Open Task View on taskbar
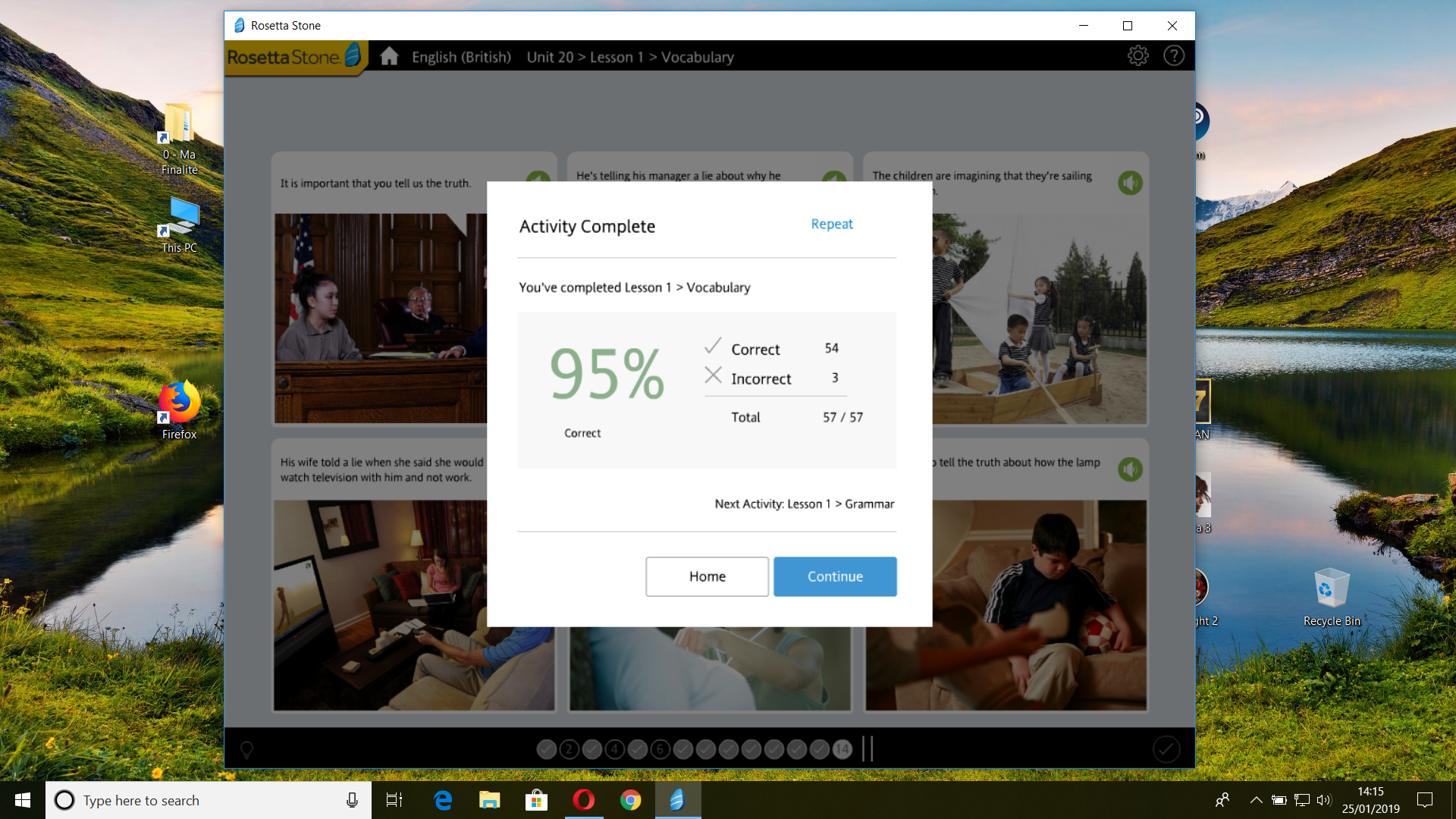Screen dimensions: 1456x819 394,800
